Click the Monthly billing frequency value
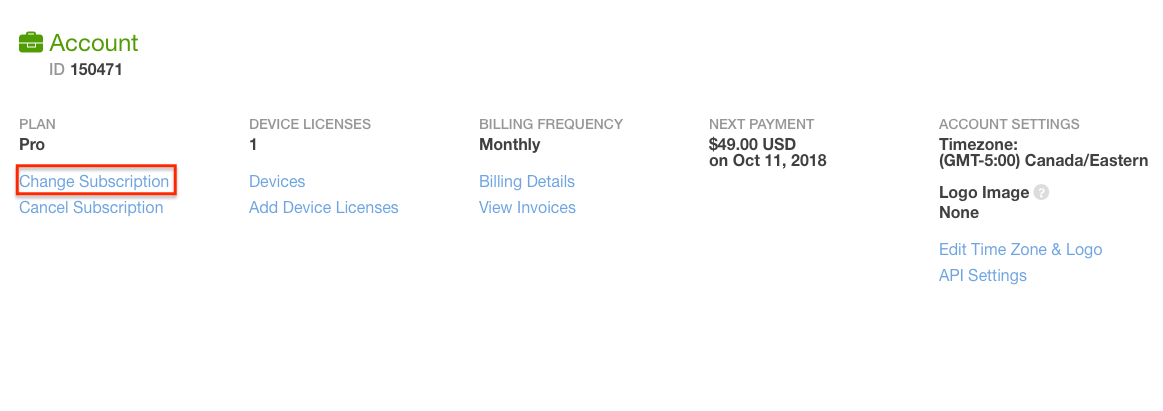 click(510, 145)
